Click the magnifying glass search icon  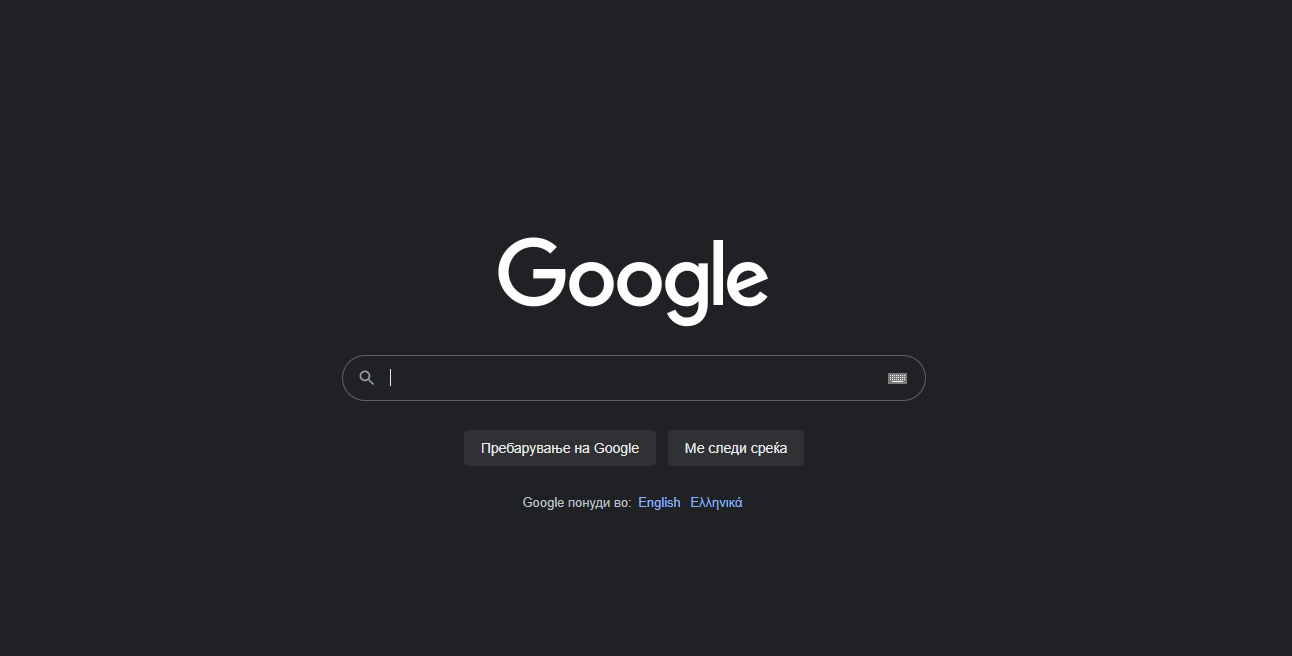tap(367, 378)
